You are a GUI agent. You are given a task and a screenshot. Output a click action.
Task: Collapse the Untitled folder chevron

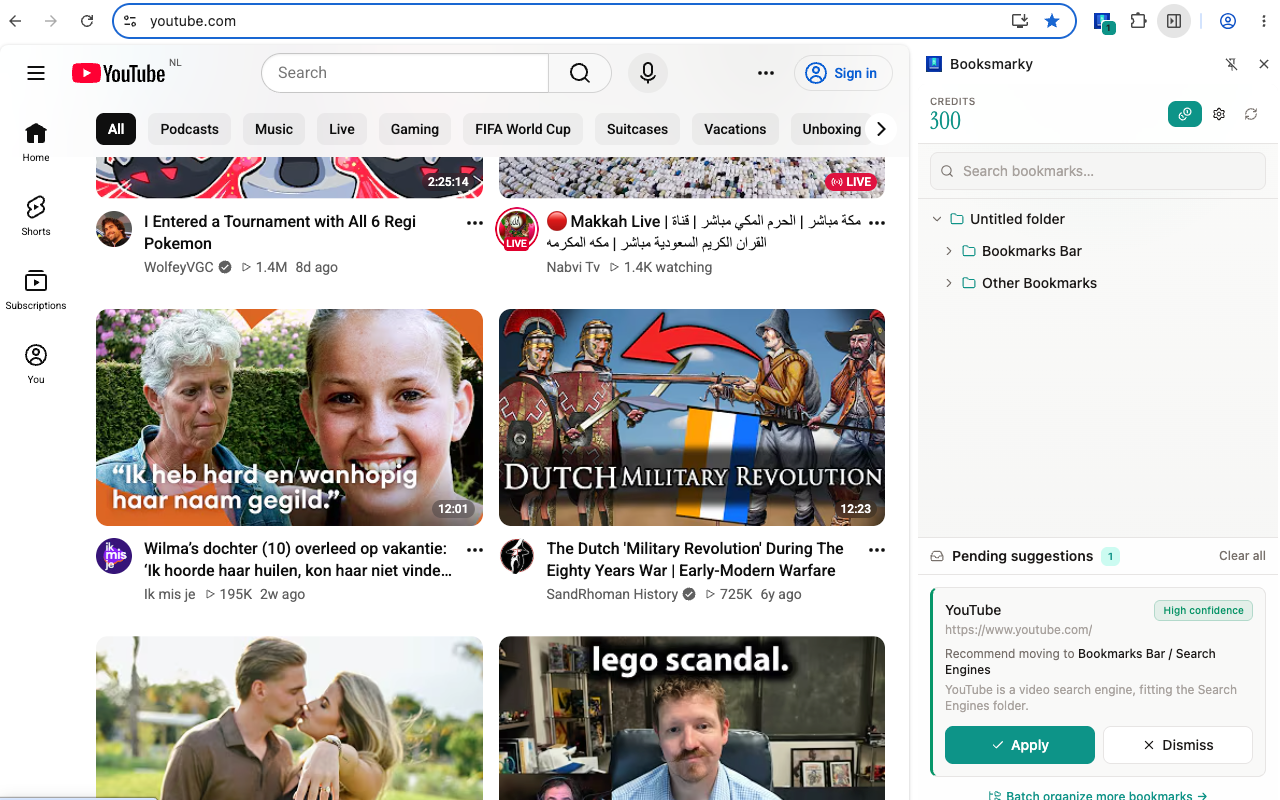pos(937,219)
